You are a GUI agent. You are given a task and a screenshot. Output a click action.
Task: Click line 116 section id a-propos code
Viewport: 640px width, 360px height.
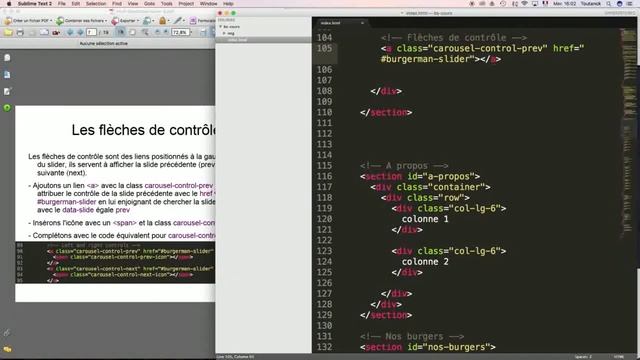[x=420, y=176]
